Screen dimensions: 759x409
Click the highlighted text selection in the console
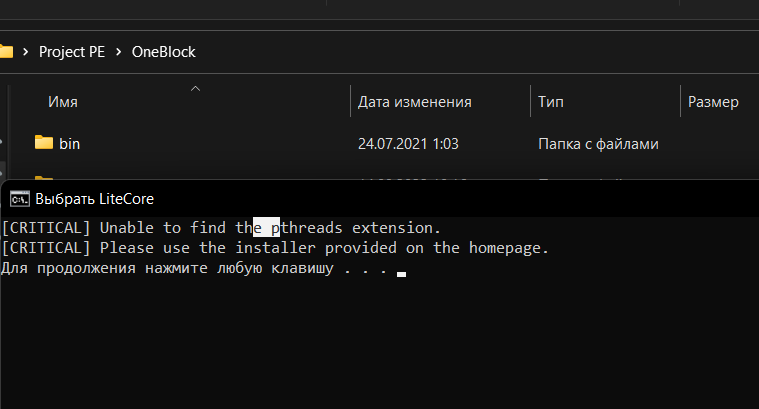coord(266,227)
